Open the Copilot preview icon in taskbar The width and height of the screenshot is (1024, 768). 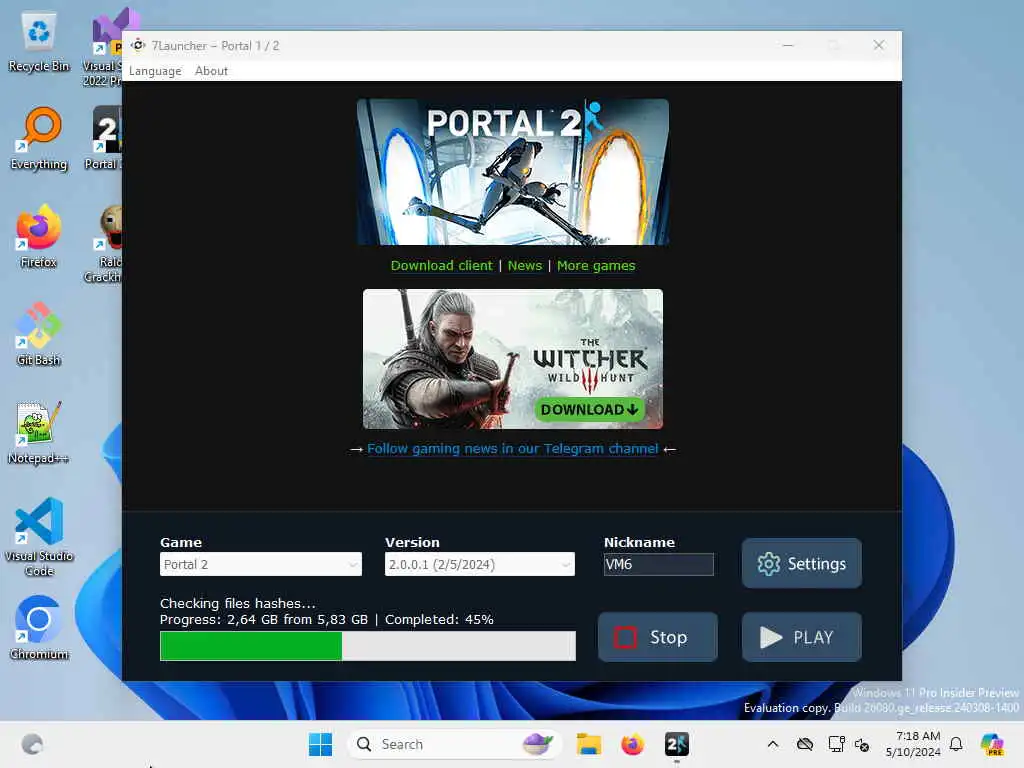(x=992, y=744)
